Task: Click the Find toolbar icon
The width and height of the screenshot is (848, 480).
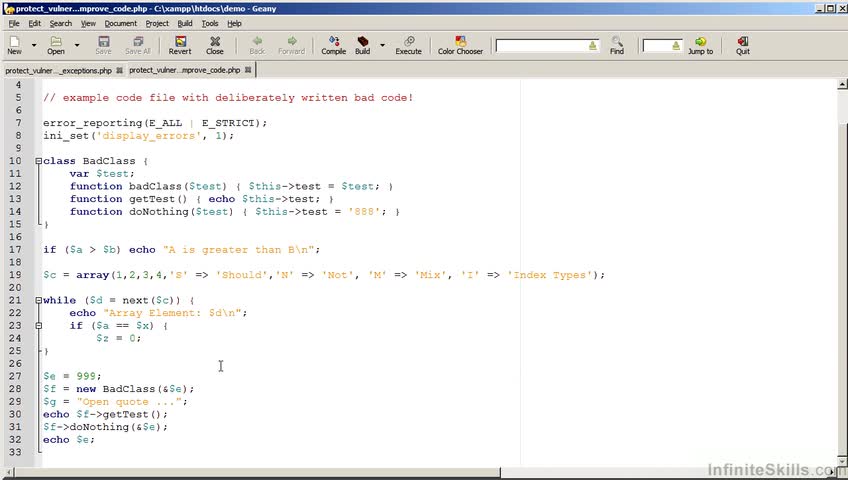Action: click(x=617, y=45)
